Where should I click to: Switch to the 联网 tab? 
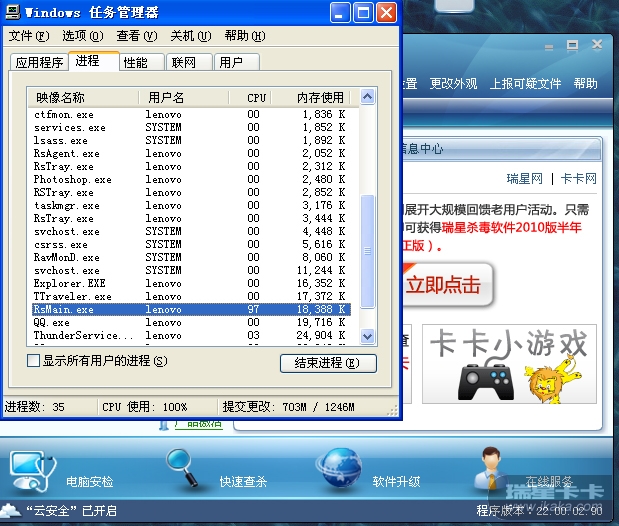coord(189,62)
